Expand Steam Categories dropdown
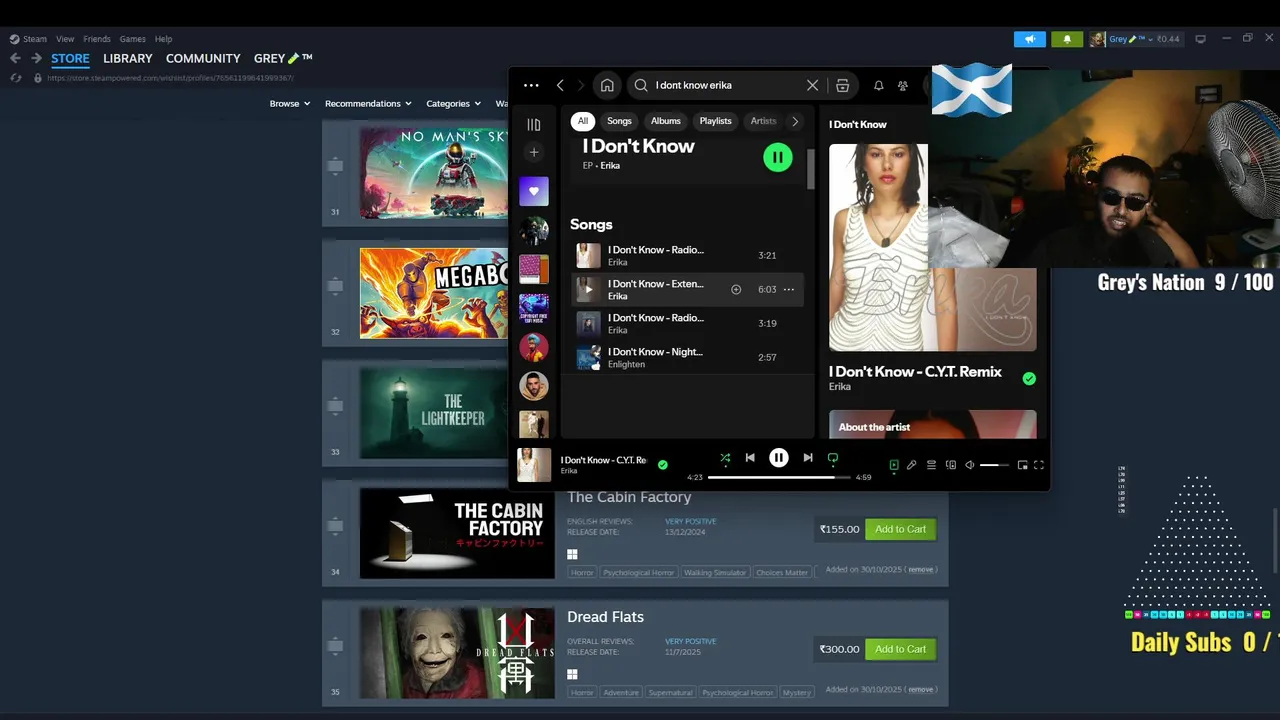Screen dimensions: 1280x720 pos(454,103)
